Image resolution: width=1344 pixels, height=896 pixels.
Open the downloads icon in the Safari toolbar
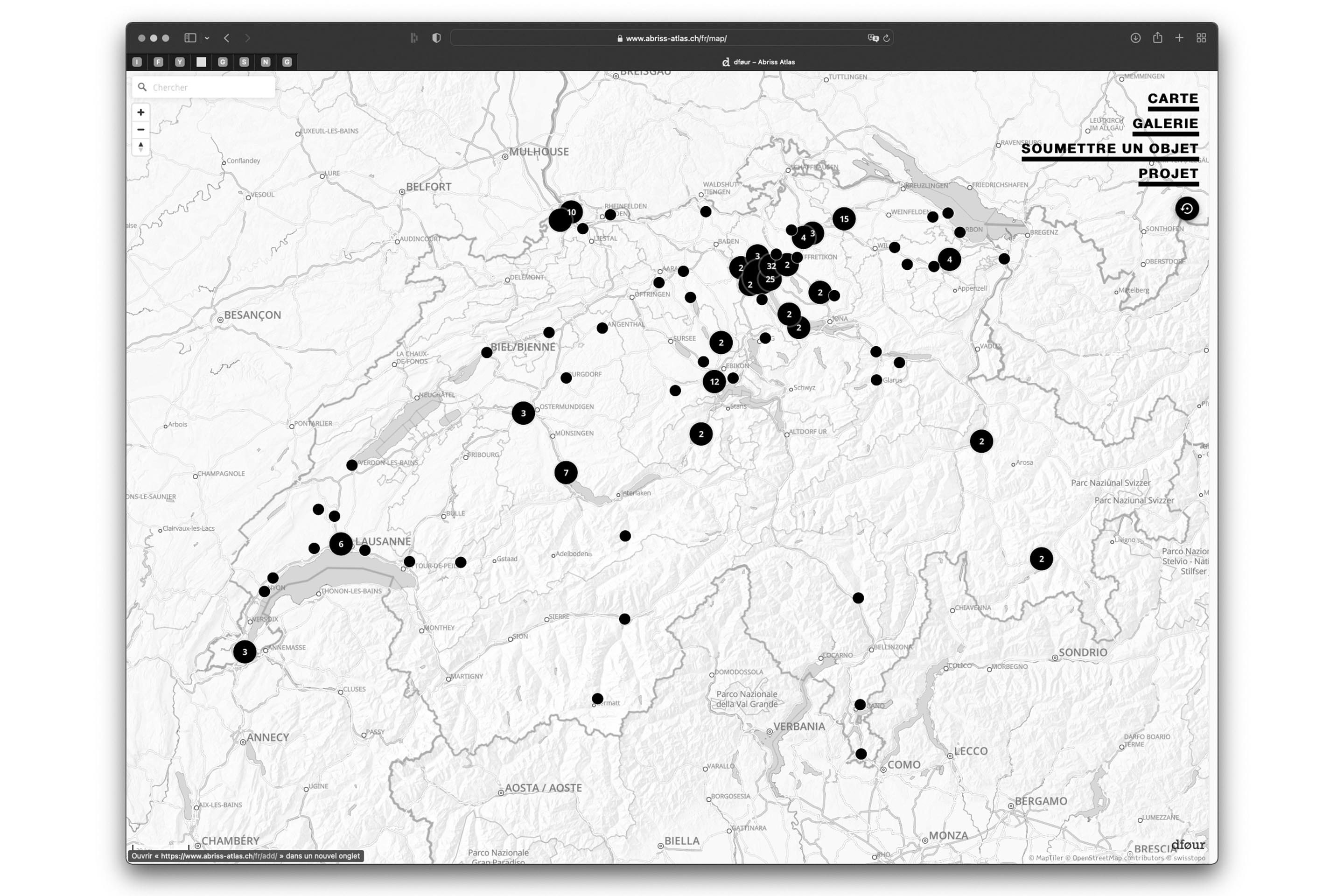tap(1135, 38)
